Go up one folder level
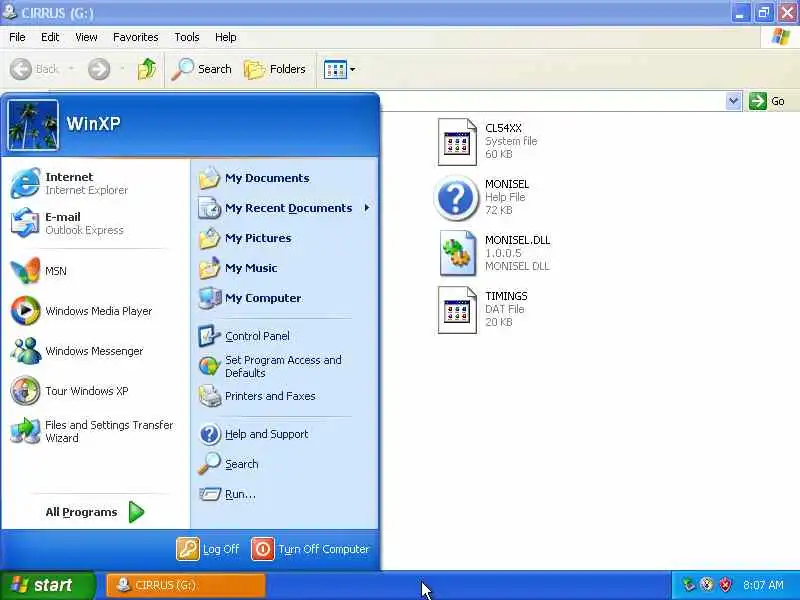This screenshot has width=800, height=600. point(147,69)
